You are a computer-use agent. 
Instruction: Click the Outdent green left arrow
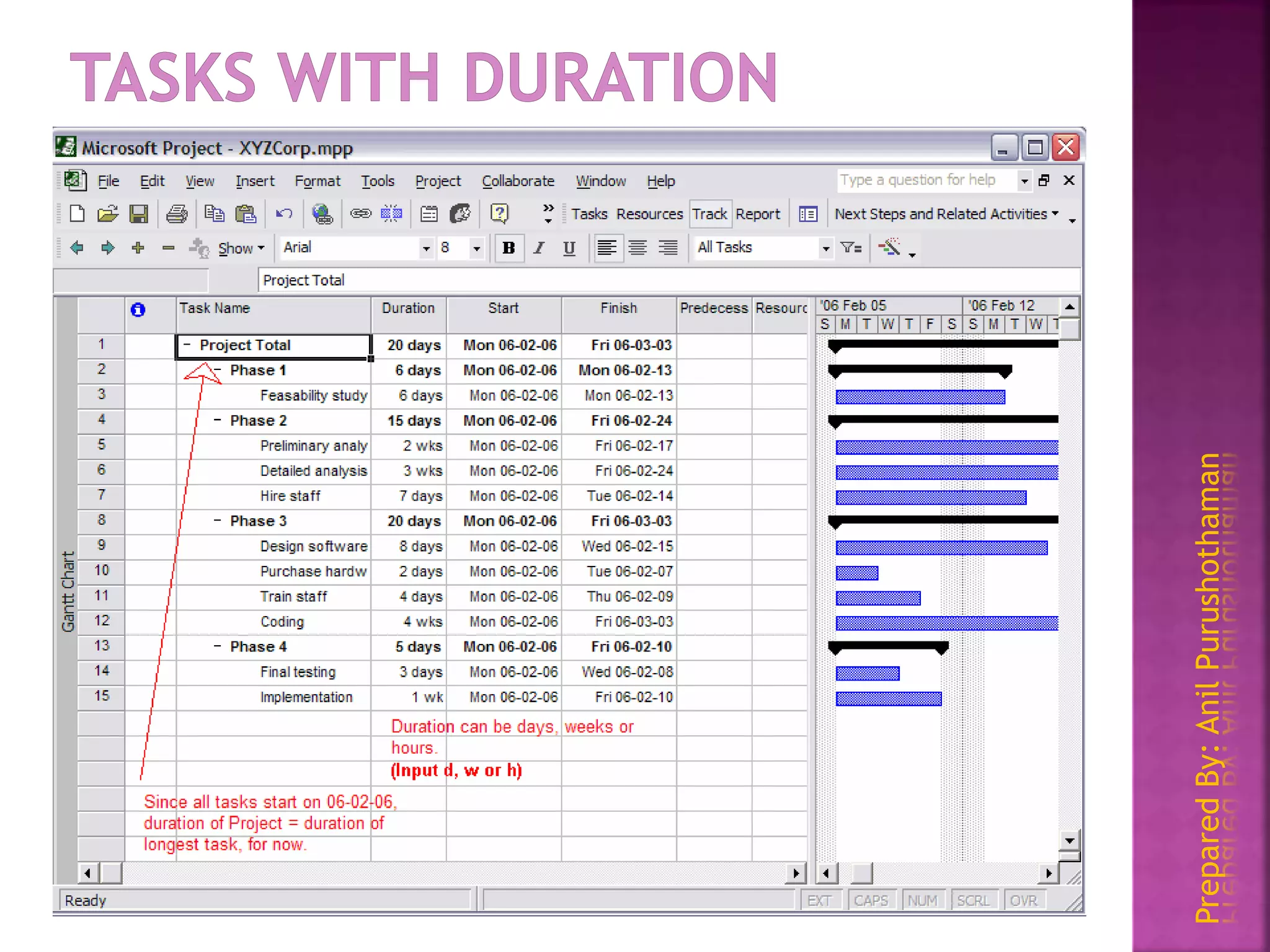77,248
